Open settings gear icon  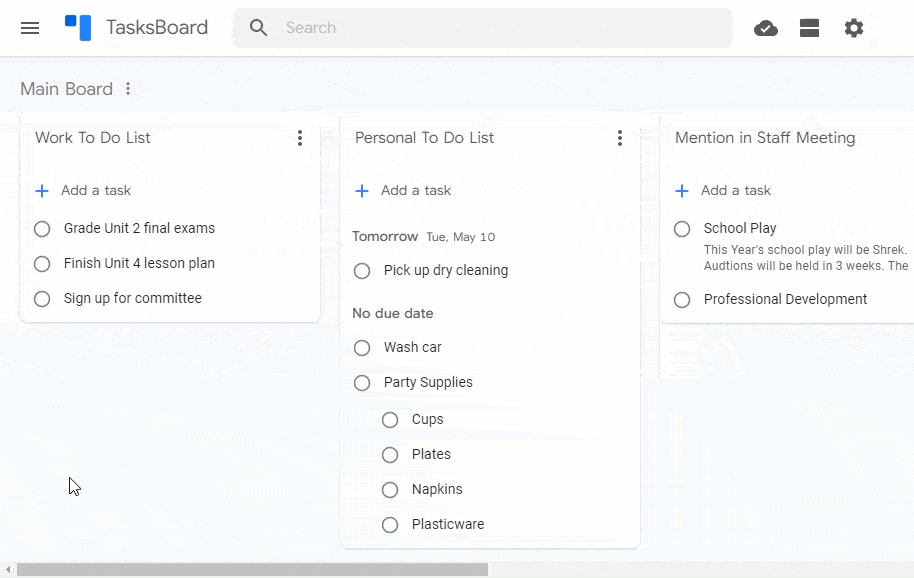[x=853, y=28]
